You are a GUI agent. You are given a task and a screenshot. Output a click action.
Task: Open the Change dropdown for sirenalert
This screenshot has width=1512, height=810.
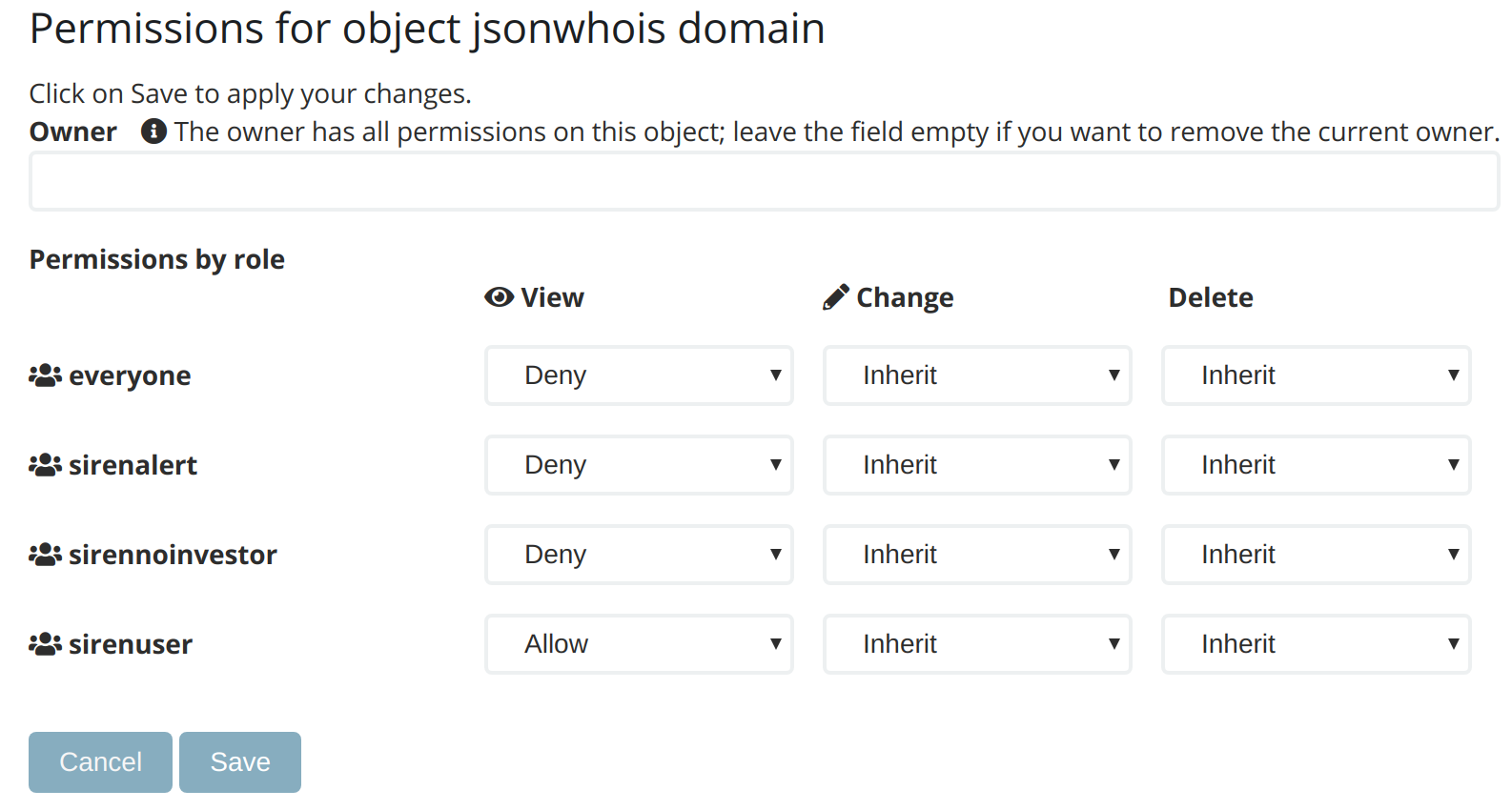[x=977, y=465]
